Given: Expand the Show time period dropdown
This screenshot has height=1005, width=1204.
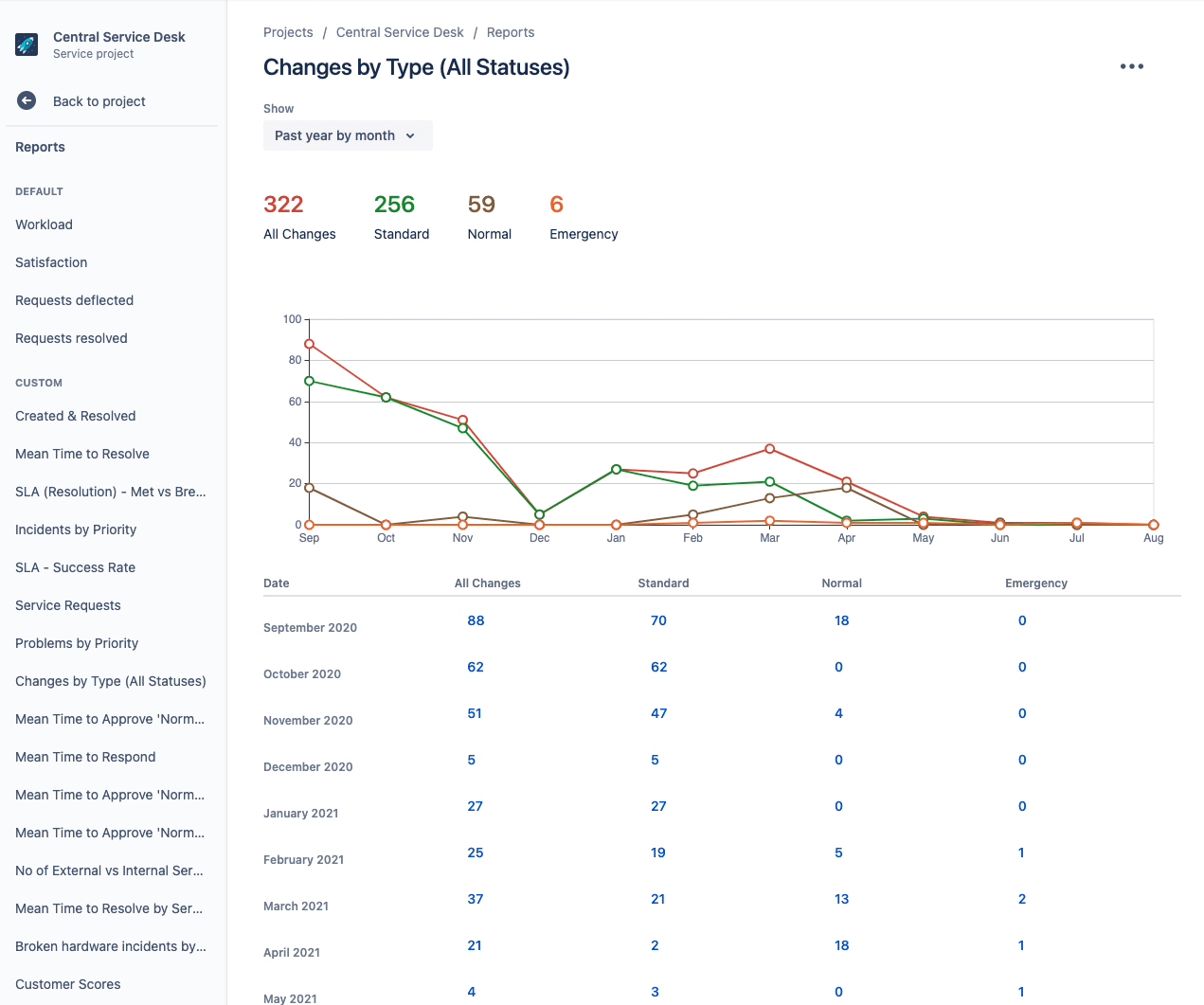Looking at the screenshot, I should [347, 135].
